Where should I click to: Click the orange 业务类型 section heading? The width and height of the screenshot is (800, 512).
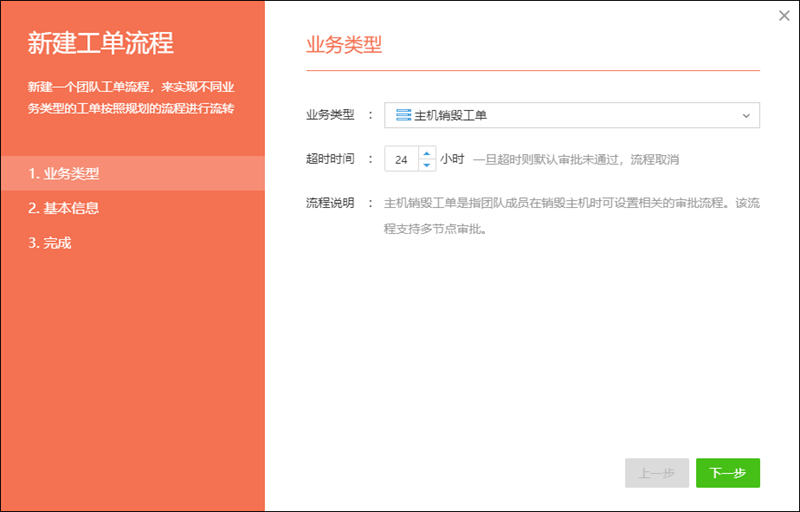pos(343,44)
